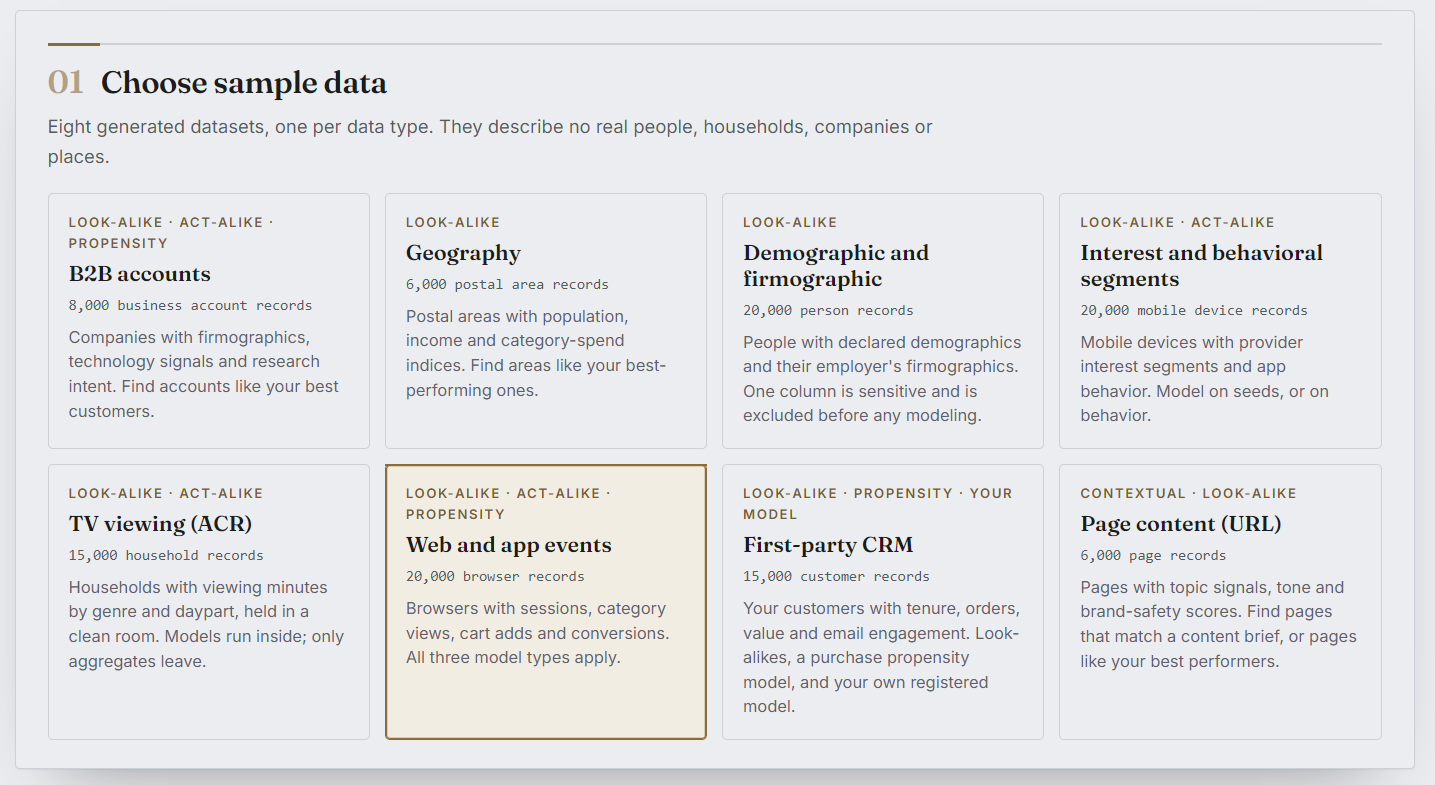Click the tag line above Web and app events
The image size is (1435, 785).
tap(508, 503)
